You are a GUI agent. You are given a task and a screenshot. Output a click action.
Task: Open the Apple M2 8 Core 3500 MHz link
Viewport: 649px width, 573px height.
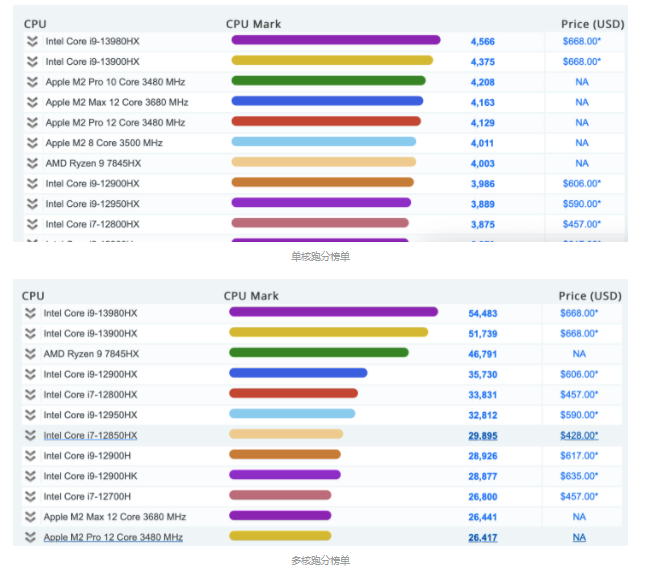pyautogui.click(x=104, y=143)
